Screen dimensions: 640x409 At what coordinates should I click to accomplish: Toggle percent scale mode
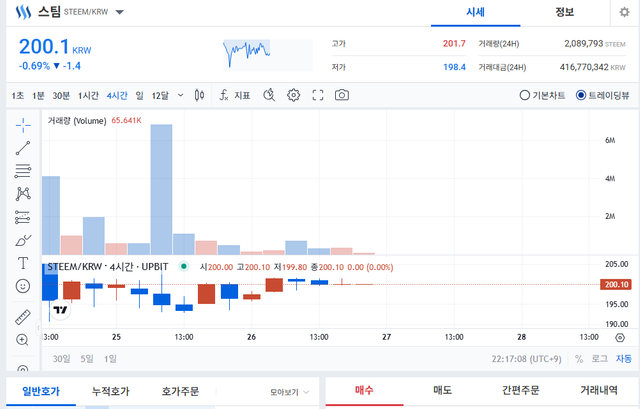pyautogui.click(x=579, y=359)
